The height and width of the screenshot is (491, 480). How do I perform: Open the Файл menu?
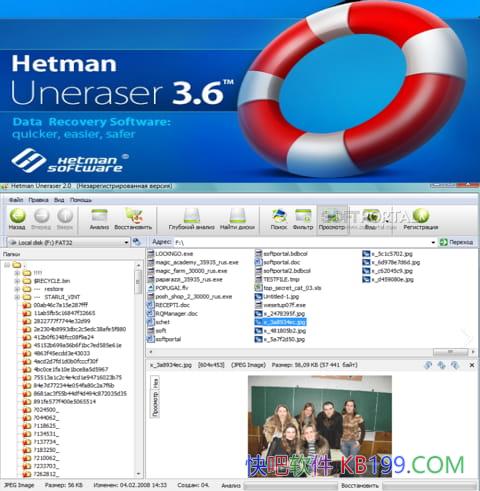click(16, 200)
